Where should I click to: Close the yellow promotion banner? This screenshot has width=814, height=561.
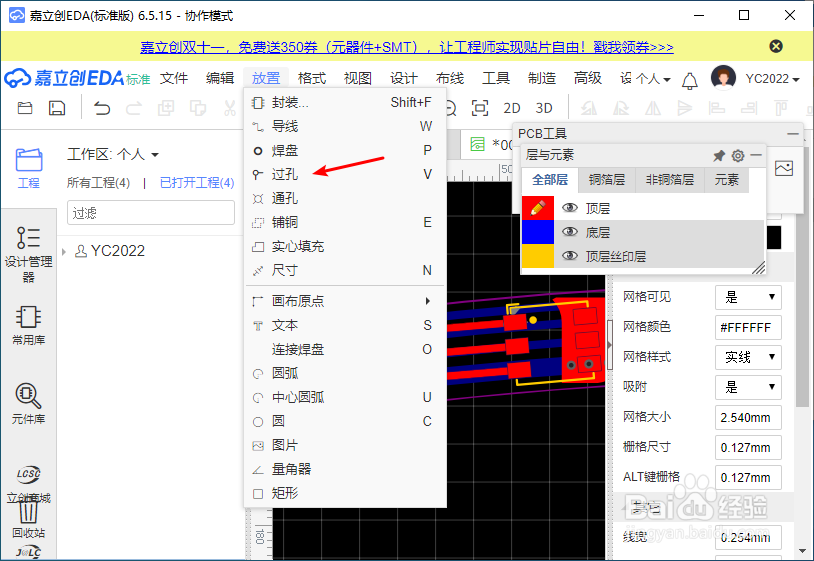pos(776,46)
